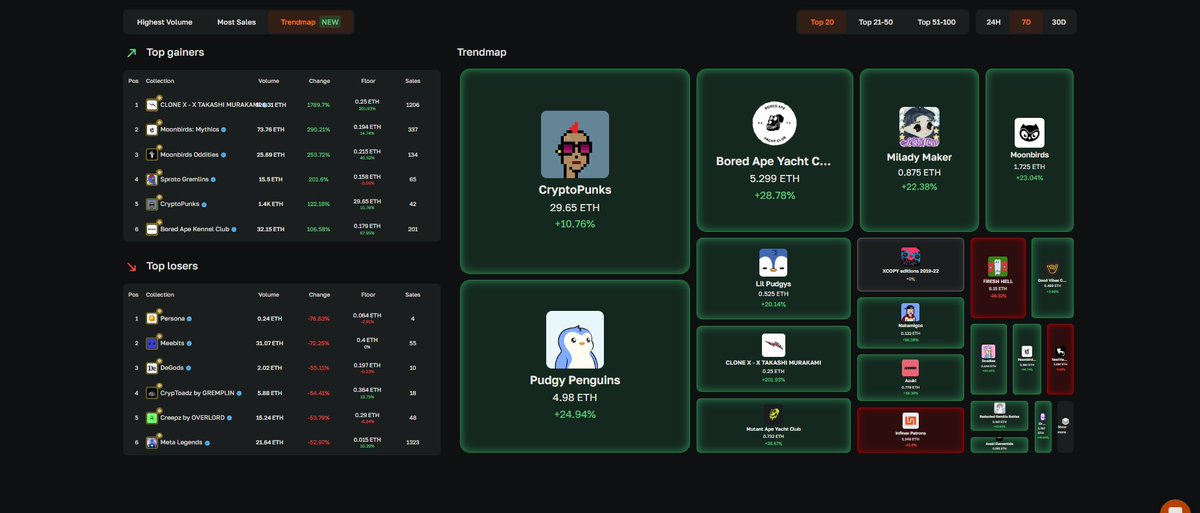Image resolution: width=1200 pixels, height=513 pixels.
Task: Open the Azuki Elementals tile
Action: pyautogui.click(x=999, y=445)
